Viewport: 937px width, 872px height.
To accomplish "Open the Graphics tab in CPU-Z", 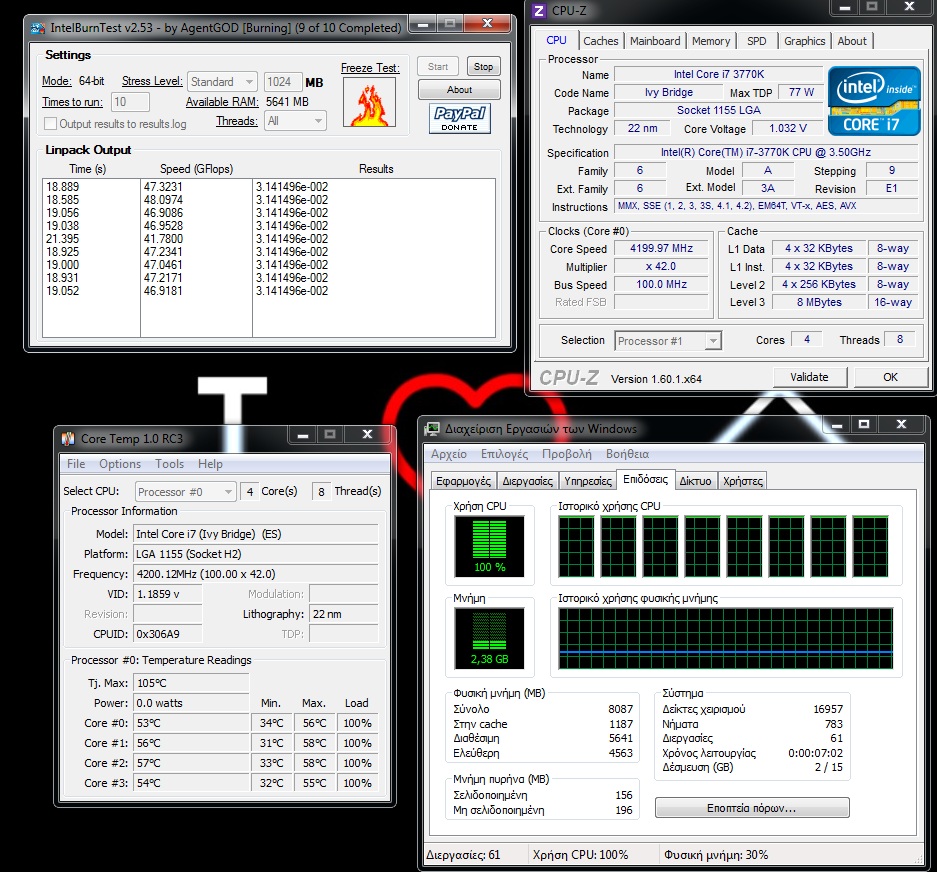I will (804, 41).
